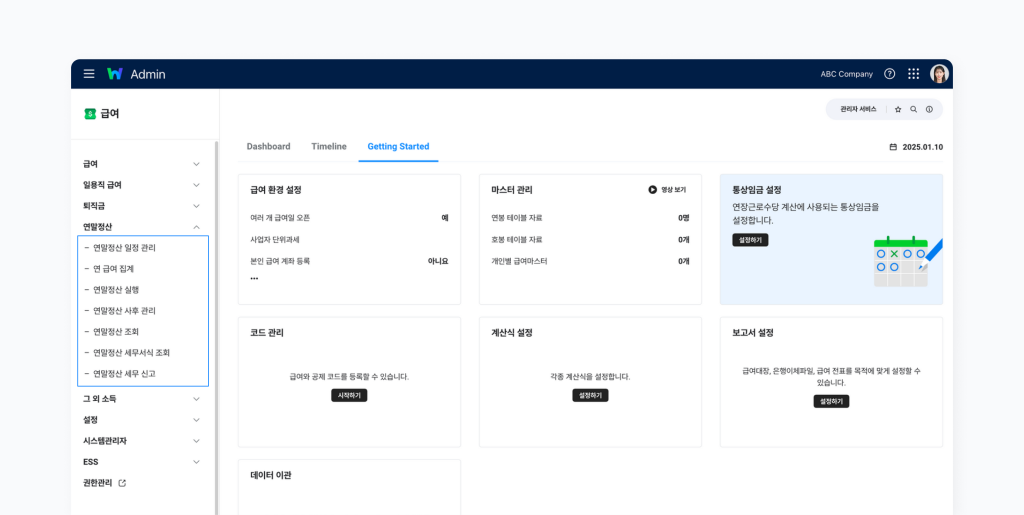
Task: Open the app grid launcher
Action: pos(913,74)
